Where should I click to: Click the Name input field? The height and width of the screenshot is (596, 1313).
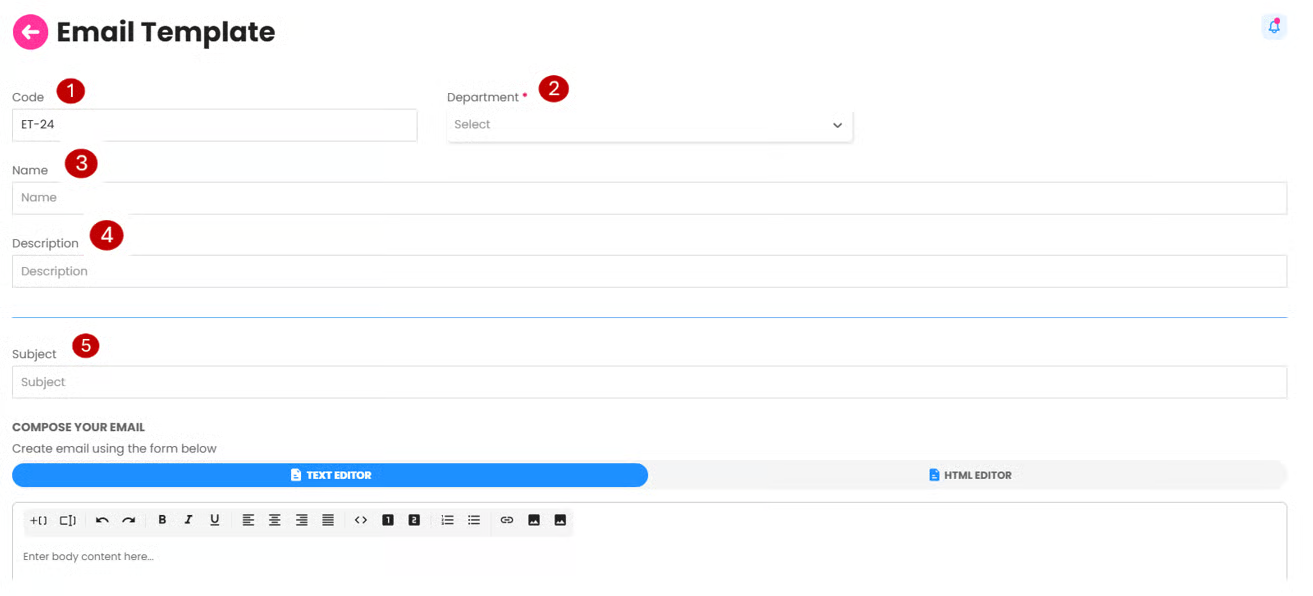[x=649, y=198]
